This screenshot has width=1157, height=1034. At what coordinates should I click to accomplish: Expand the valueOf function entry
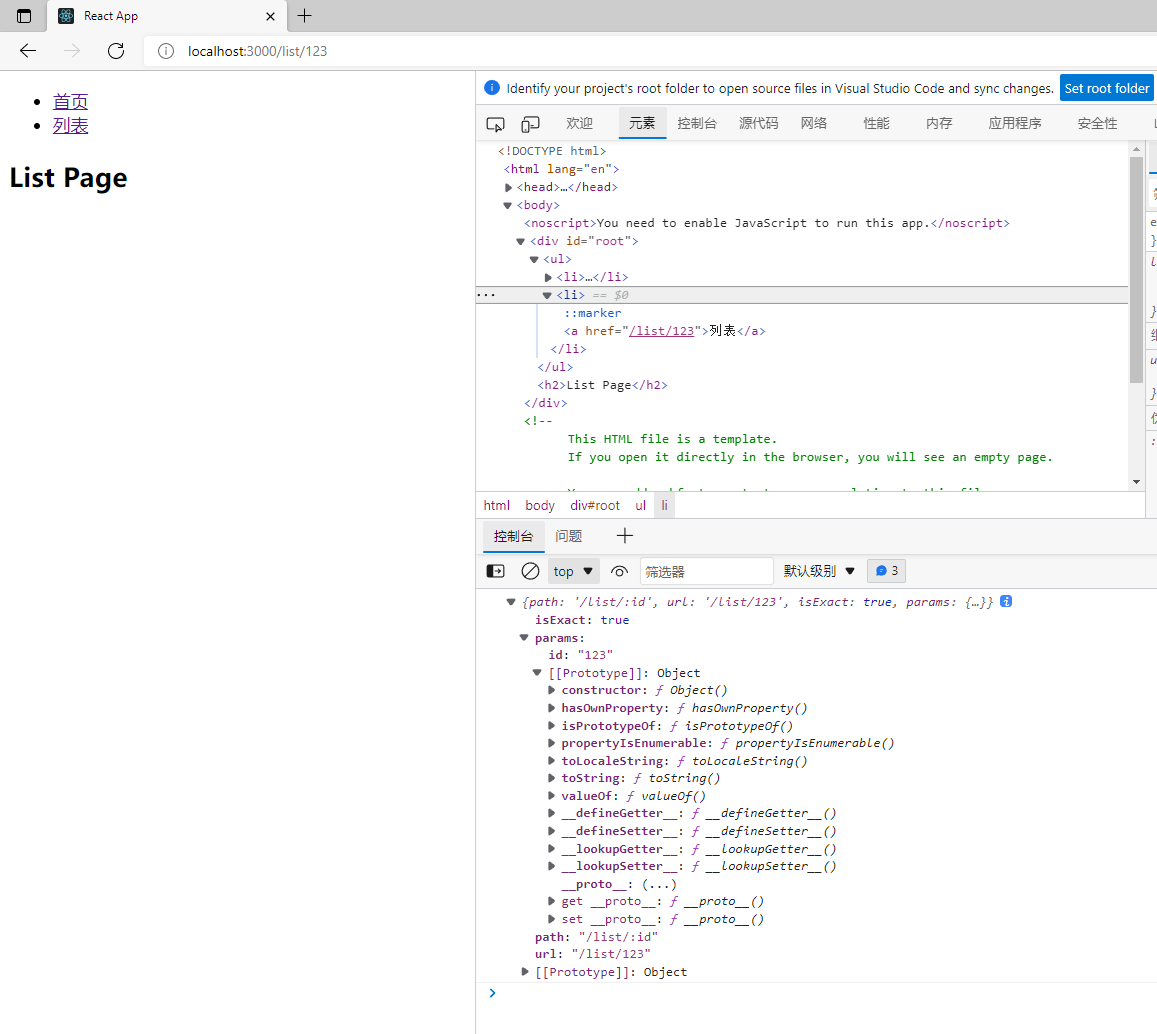(551, 796)
